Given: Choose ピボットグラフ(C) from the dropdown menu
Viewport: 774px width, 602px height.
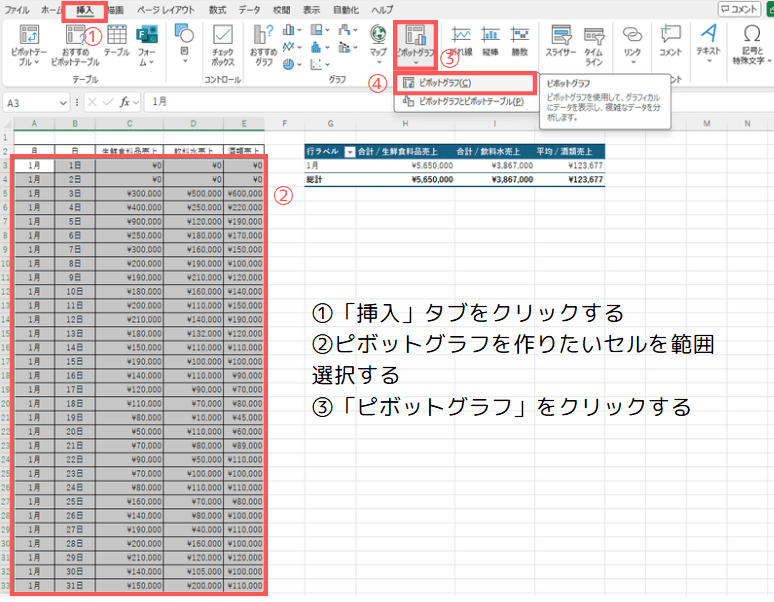Looking at the screenshot, I should coord(464,83).
